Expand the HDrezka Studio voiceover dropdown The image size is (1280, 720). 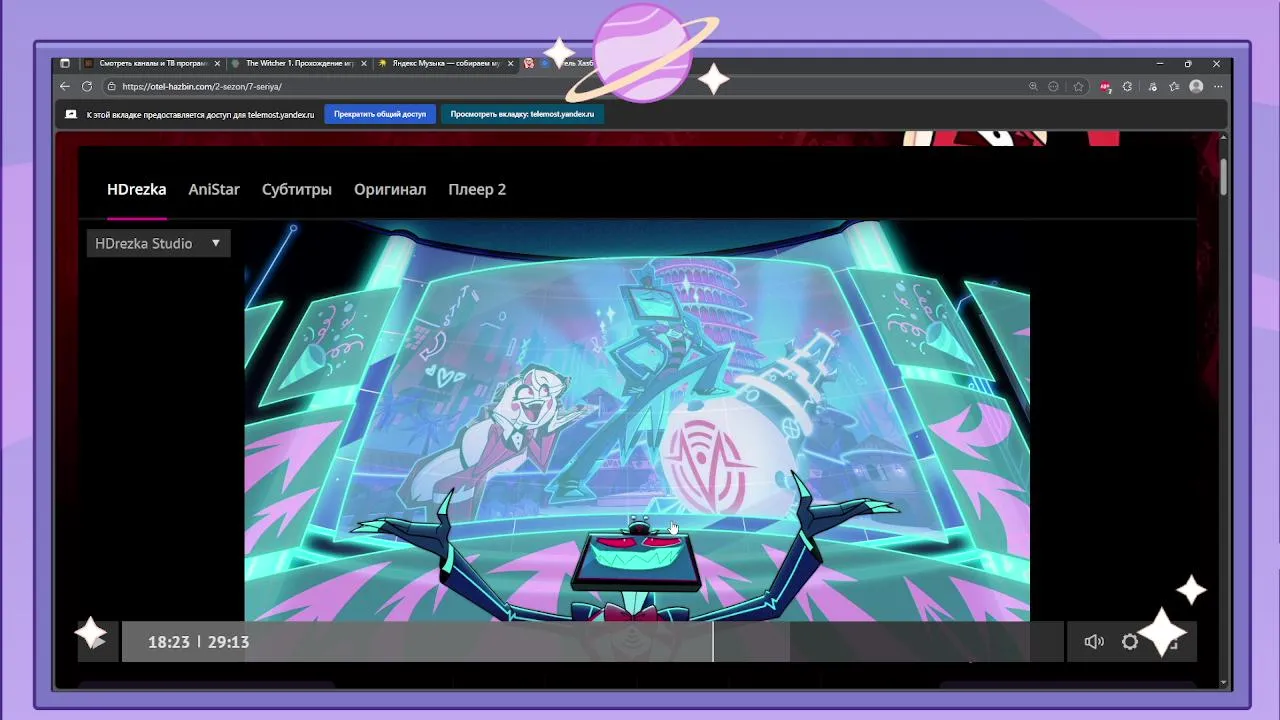(158, 243)
